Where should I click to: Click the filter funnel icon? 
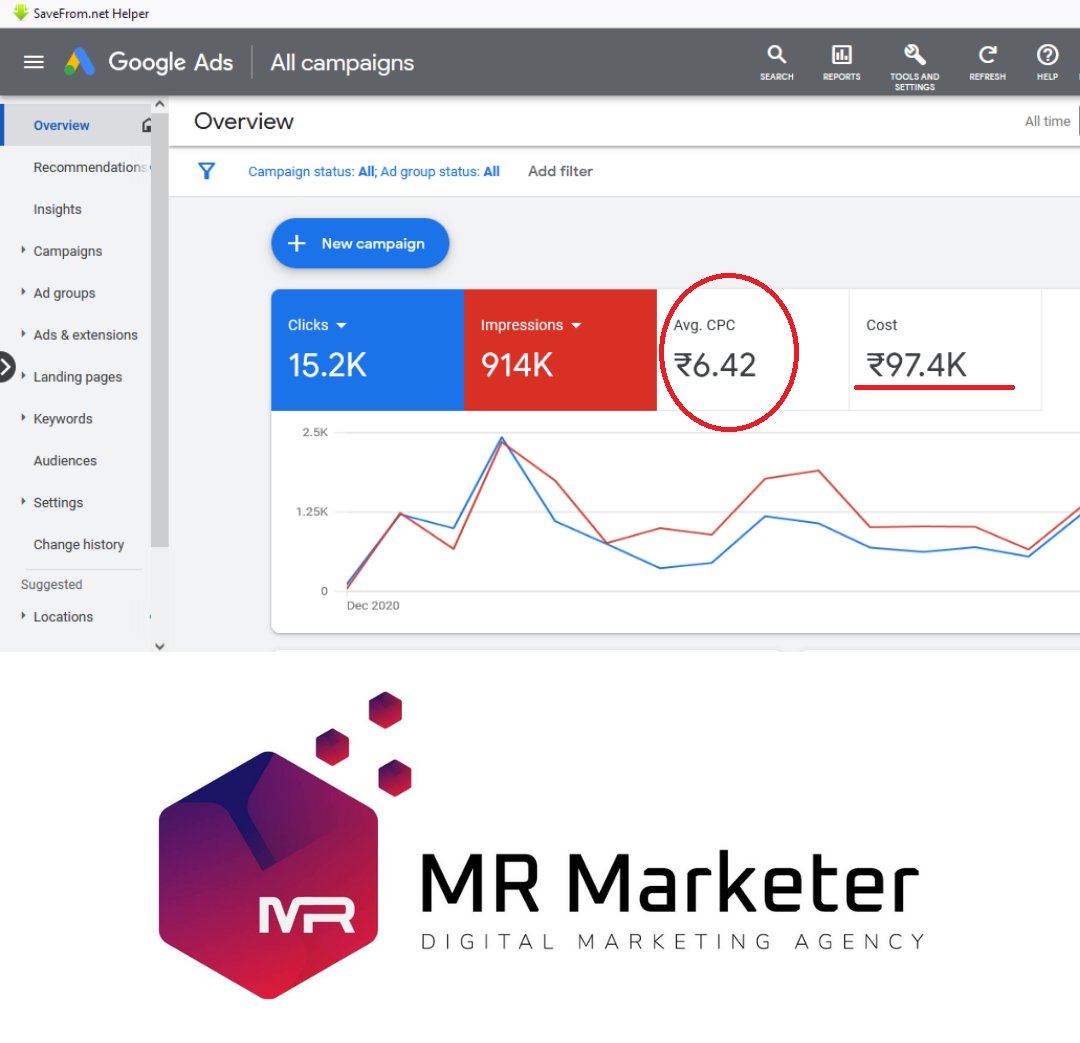(x=207, y=171)
